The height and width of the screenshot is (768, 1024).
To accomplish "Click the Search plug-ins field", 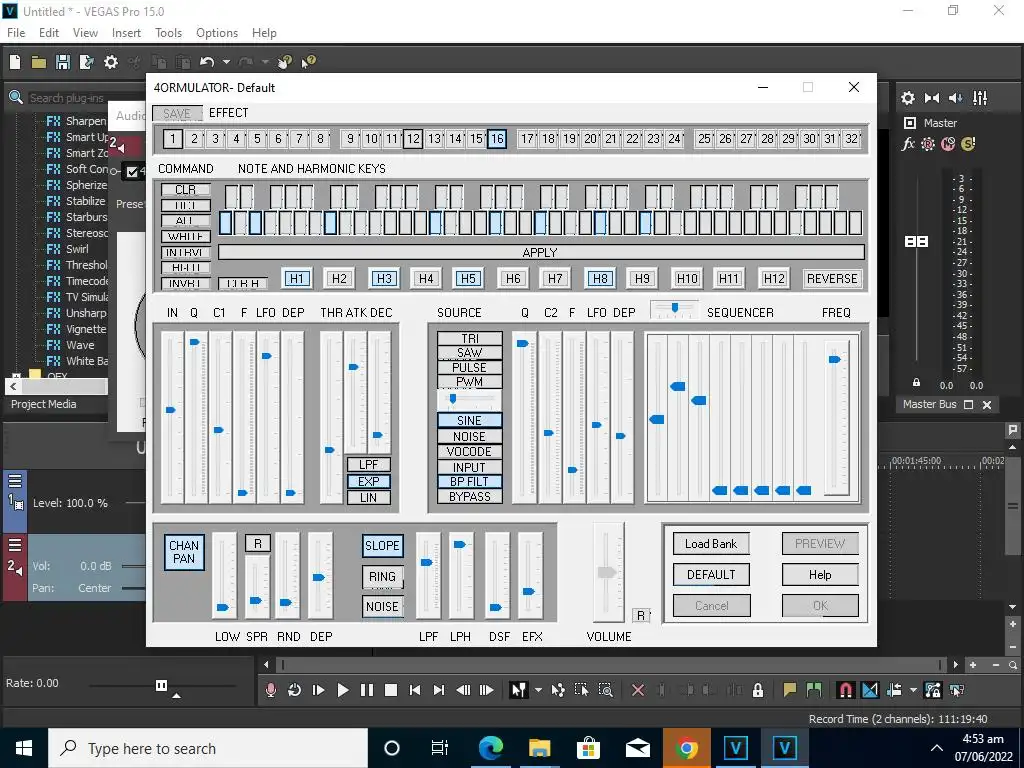I will [x=67, y=98].
